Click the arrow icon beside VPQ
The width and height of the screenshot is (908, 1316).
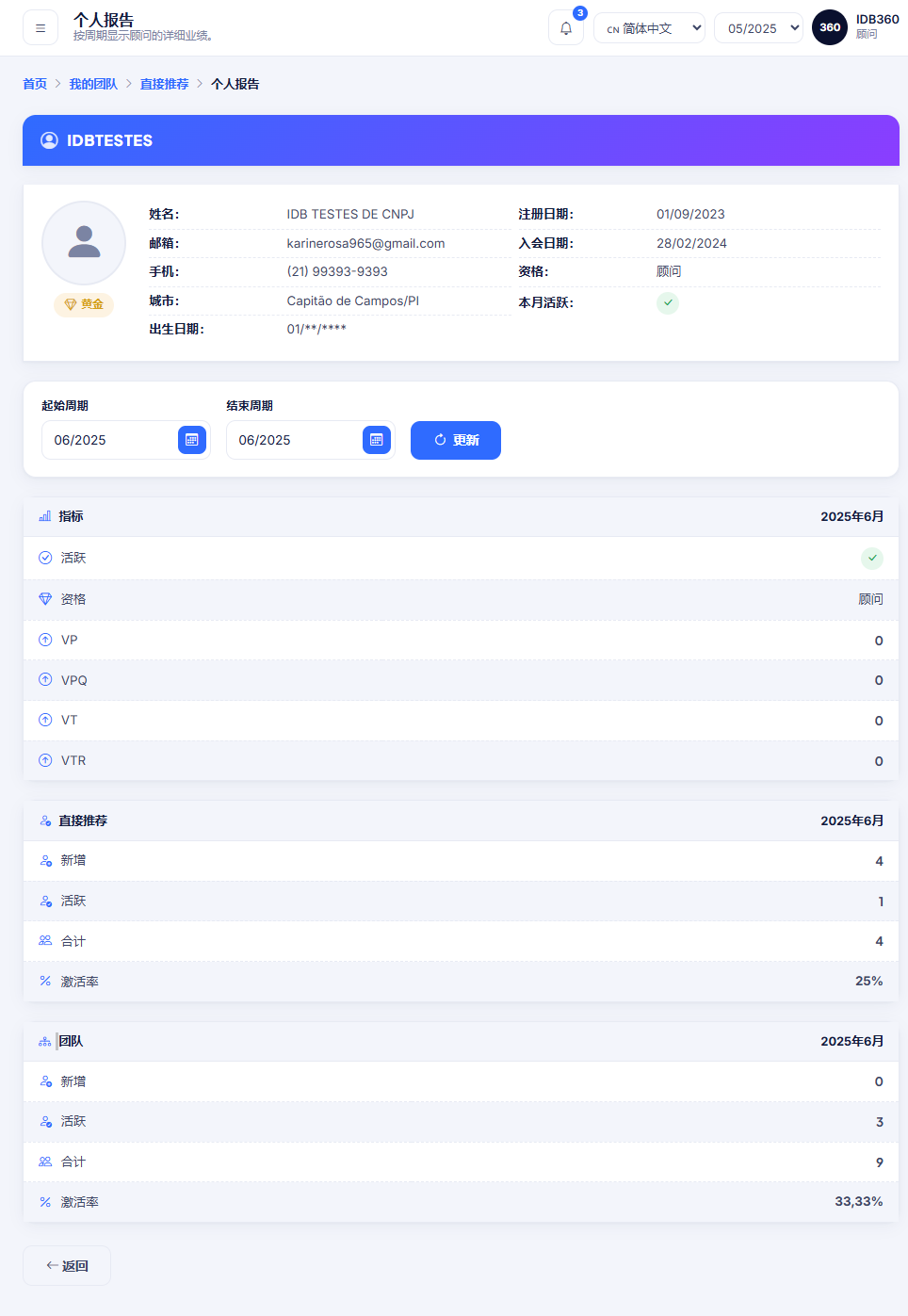tap(45, 680)
